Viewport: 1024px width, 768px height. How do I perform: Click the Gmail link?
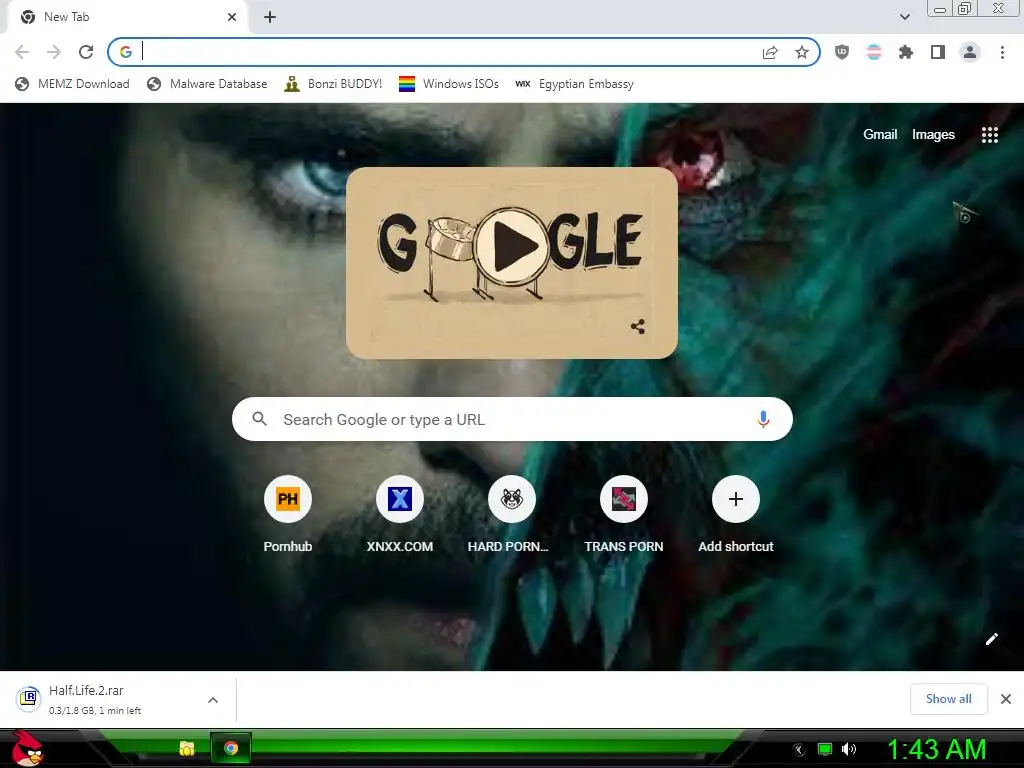[880, 135]
